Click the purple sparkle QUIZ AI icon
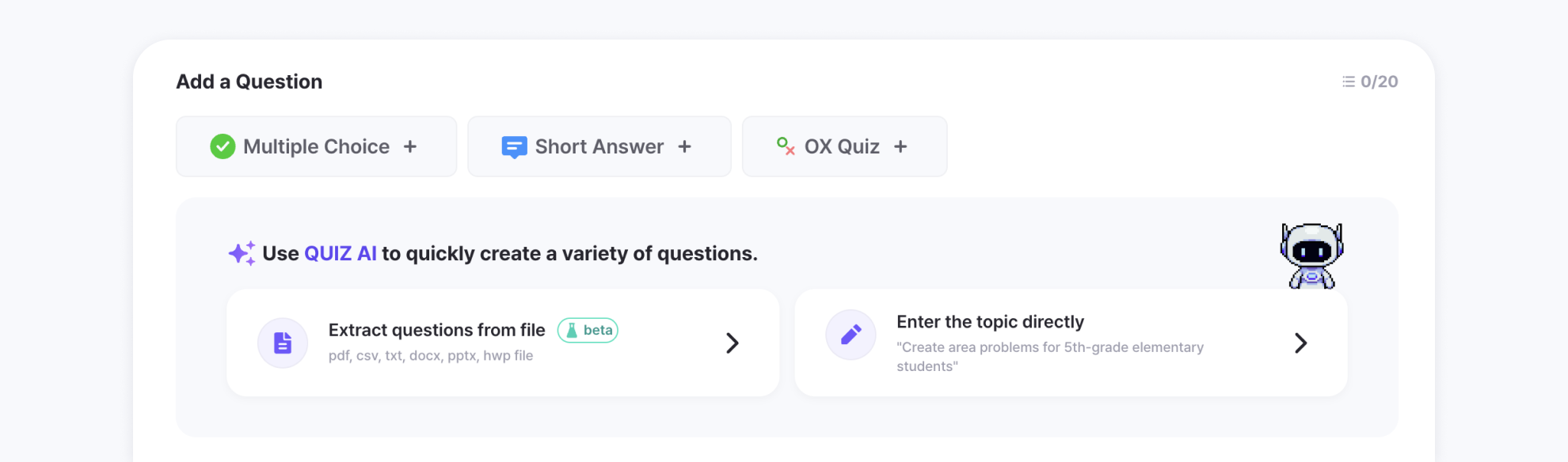 point(242,253)
